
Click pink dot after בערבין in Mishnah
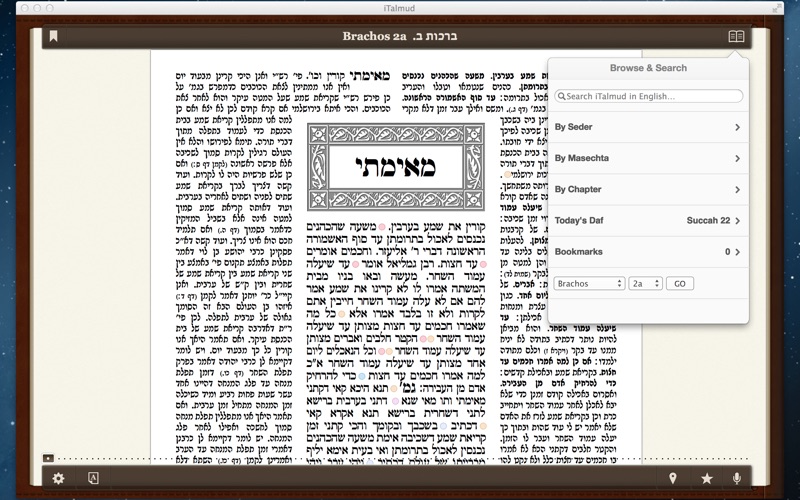pyautogui.click(x=381, y=227)
